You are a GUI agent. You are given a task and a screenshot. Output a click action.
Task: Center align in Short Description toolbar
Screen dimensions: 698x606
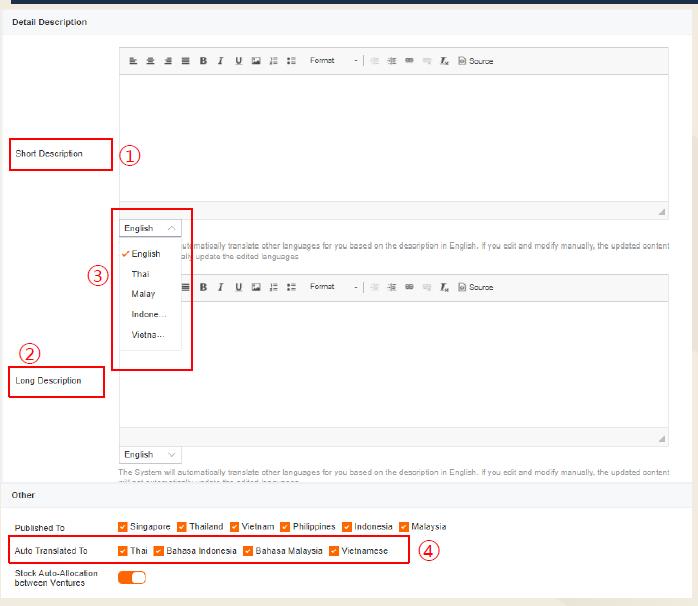pyautogui.click(x=150, y=61)
